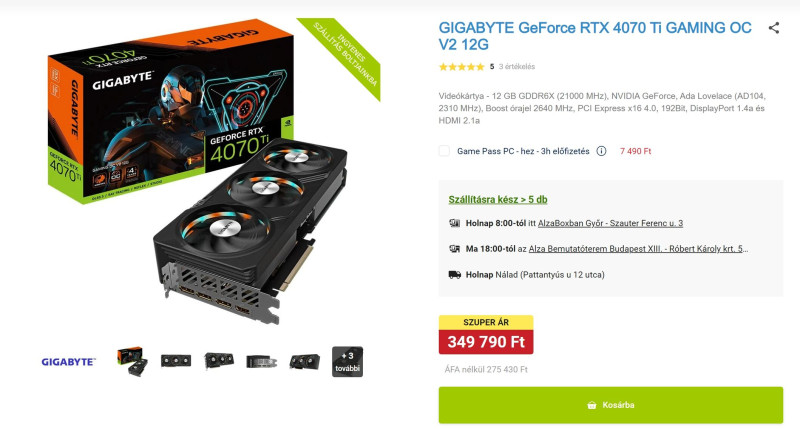Click the showroom pickup icon for Budapest
This screenshot has width=800, height=429.
click(455, 249)
